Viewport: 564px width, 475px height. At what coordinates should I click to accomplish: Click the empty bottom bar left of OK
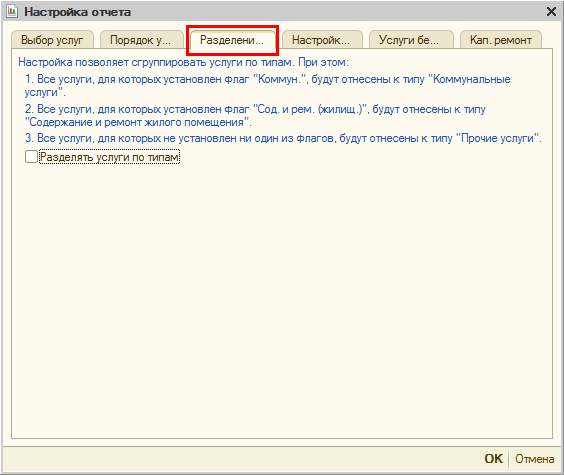(x=241, y=459)
